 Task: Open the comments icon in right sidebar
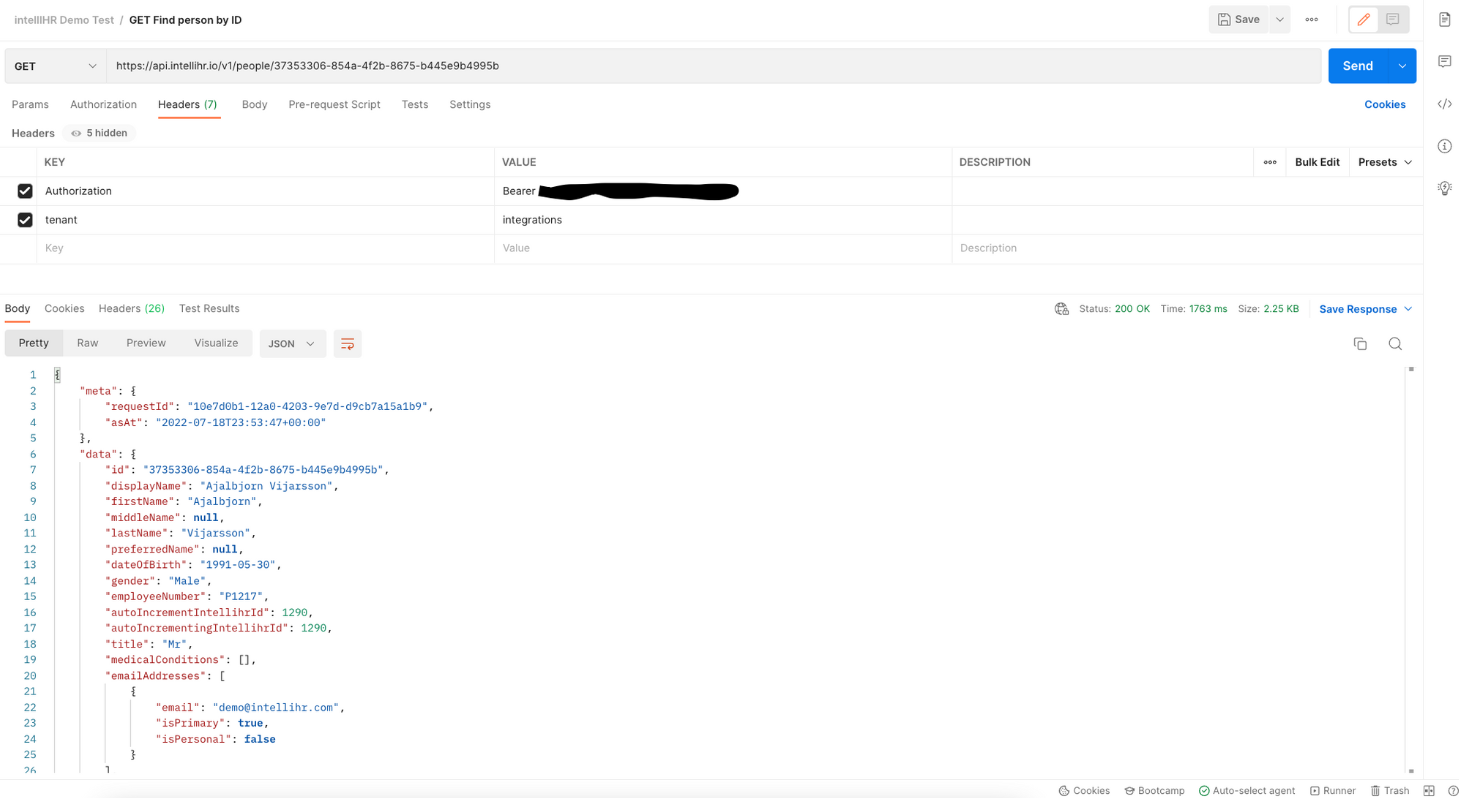1445,62
